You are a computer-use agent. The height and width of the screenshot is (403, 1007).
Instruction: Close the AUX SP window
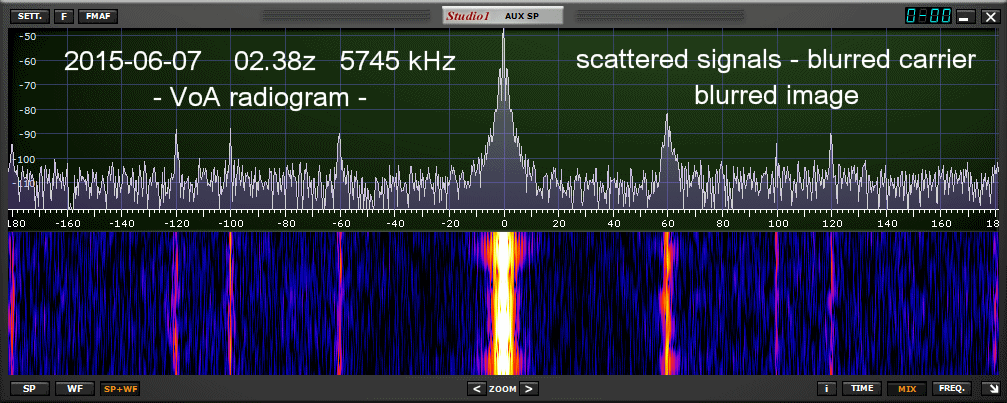tap(990, 17)
